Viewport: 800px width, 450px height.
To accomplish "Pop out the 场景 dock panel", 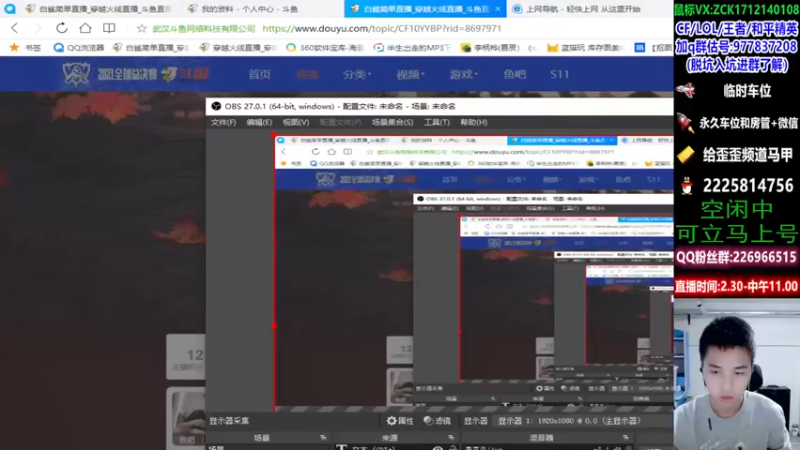I will pyautogui.click(x=323, y=437).
